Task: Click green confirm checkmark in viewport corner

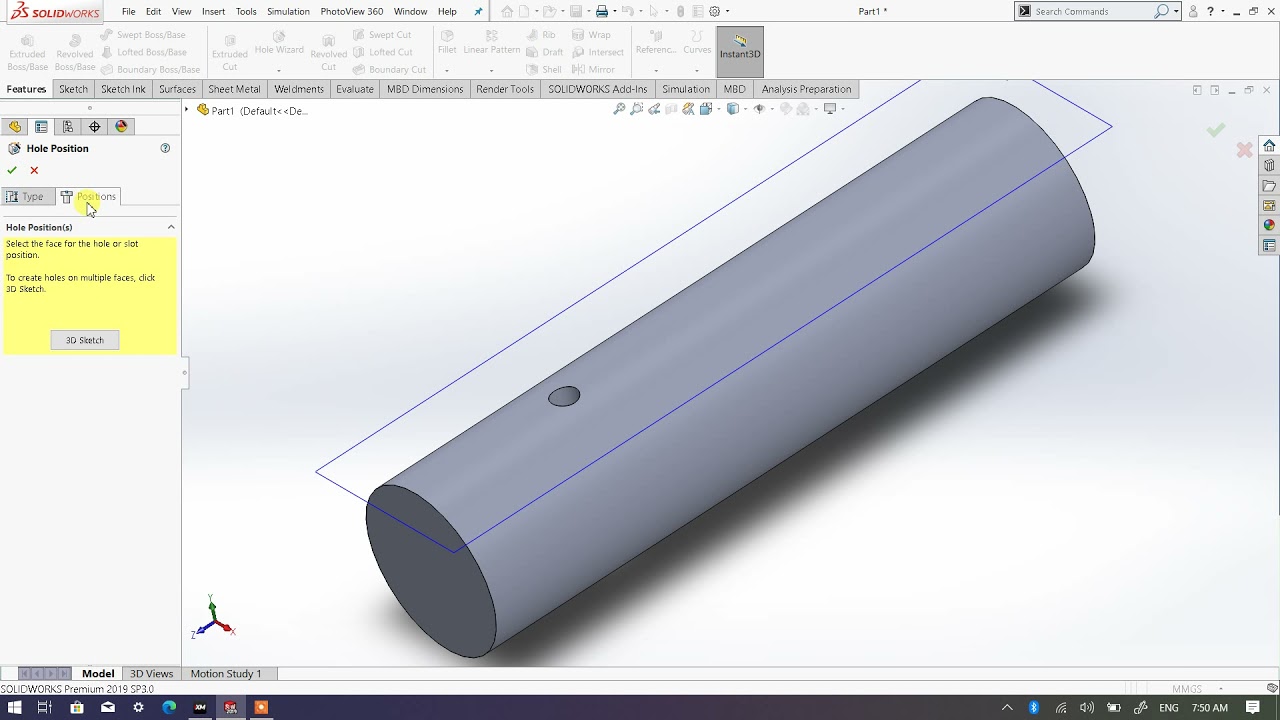Action: (x=1215, y=130)
